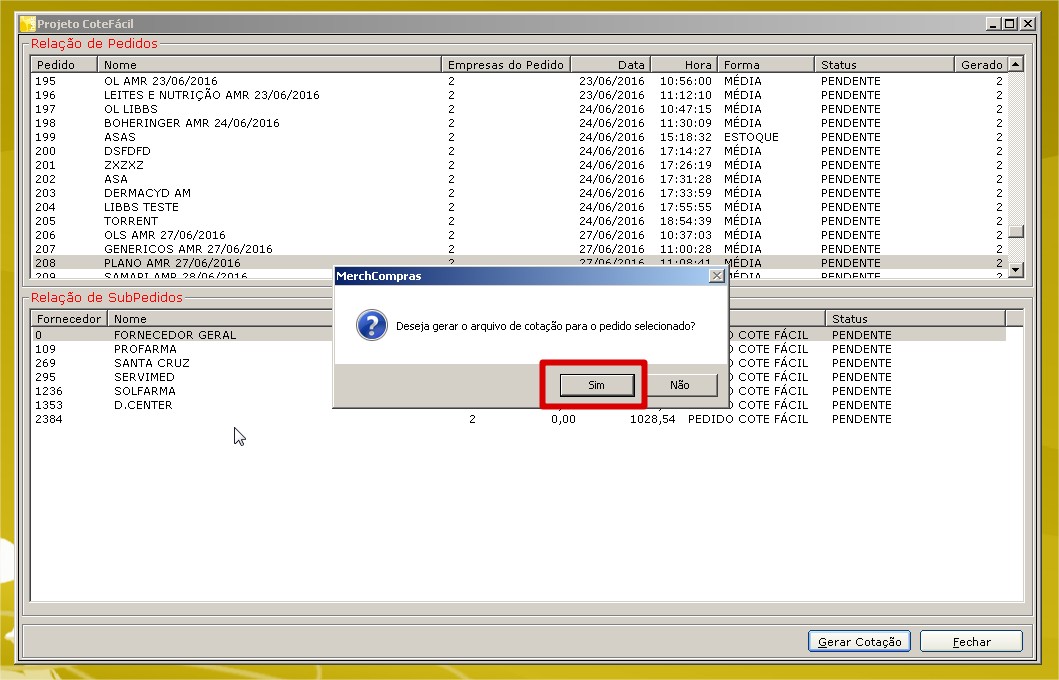Click Empresas do Pedido column header
This screenshot has width=1059, height=680.
click(506, 65)
